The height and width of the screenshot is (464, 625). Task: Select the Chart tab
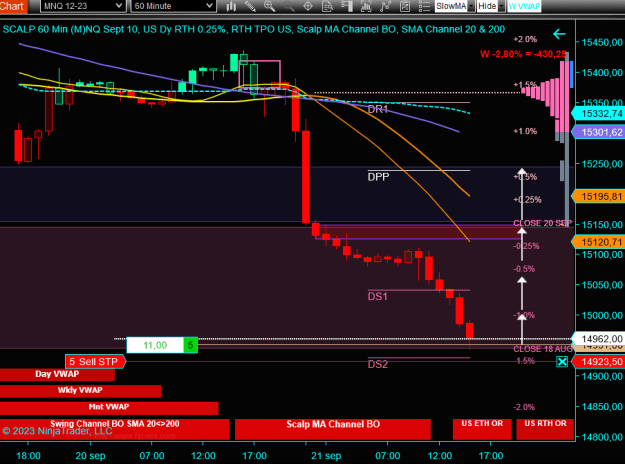click(13, 6)
